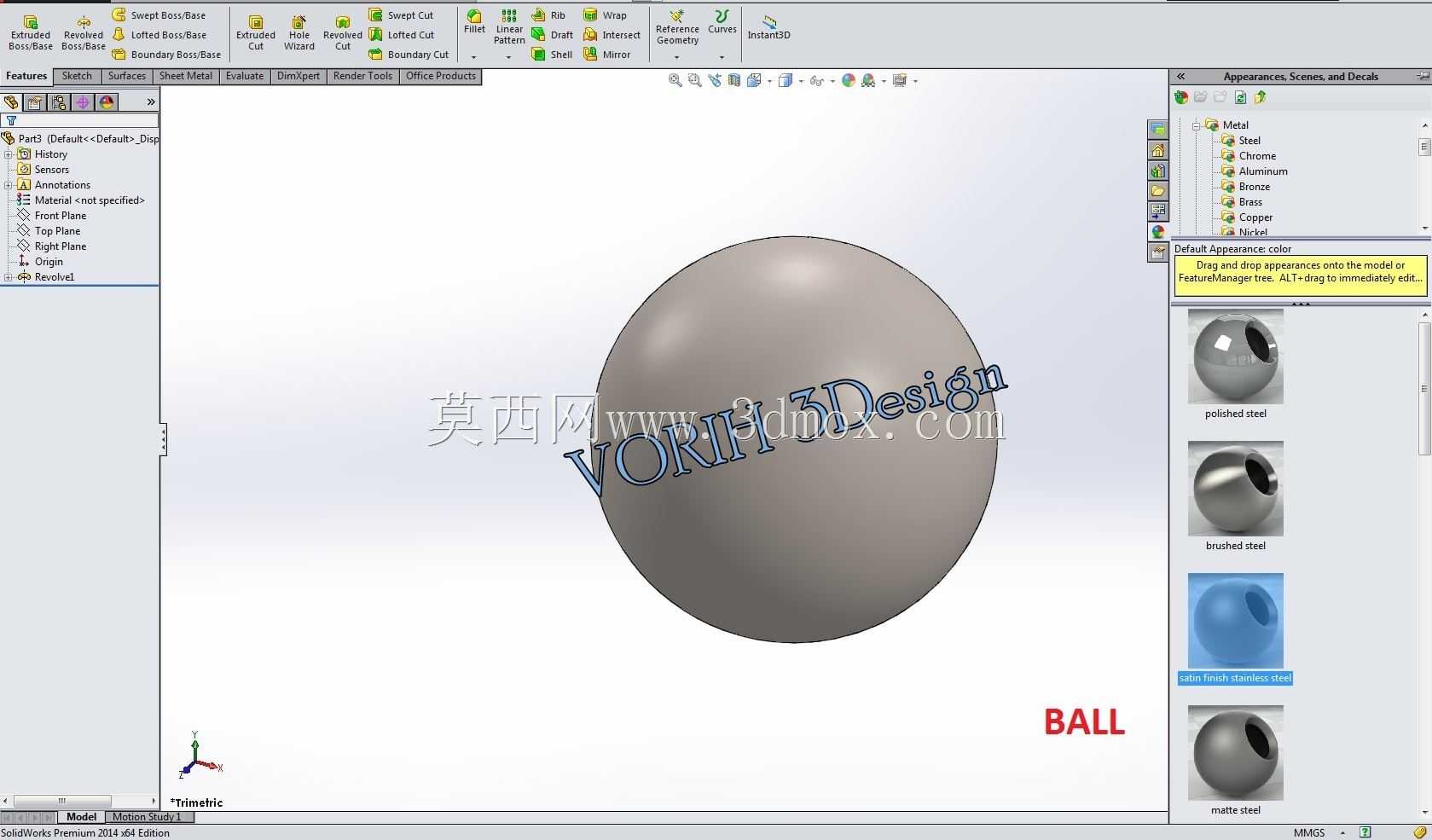Image resolution: width=1432 pixels, height=840 pixels.
Task: Click the Extruded Cut tool
Action: 256,32
